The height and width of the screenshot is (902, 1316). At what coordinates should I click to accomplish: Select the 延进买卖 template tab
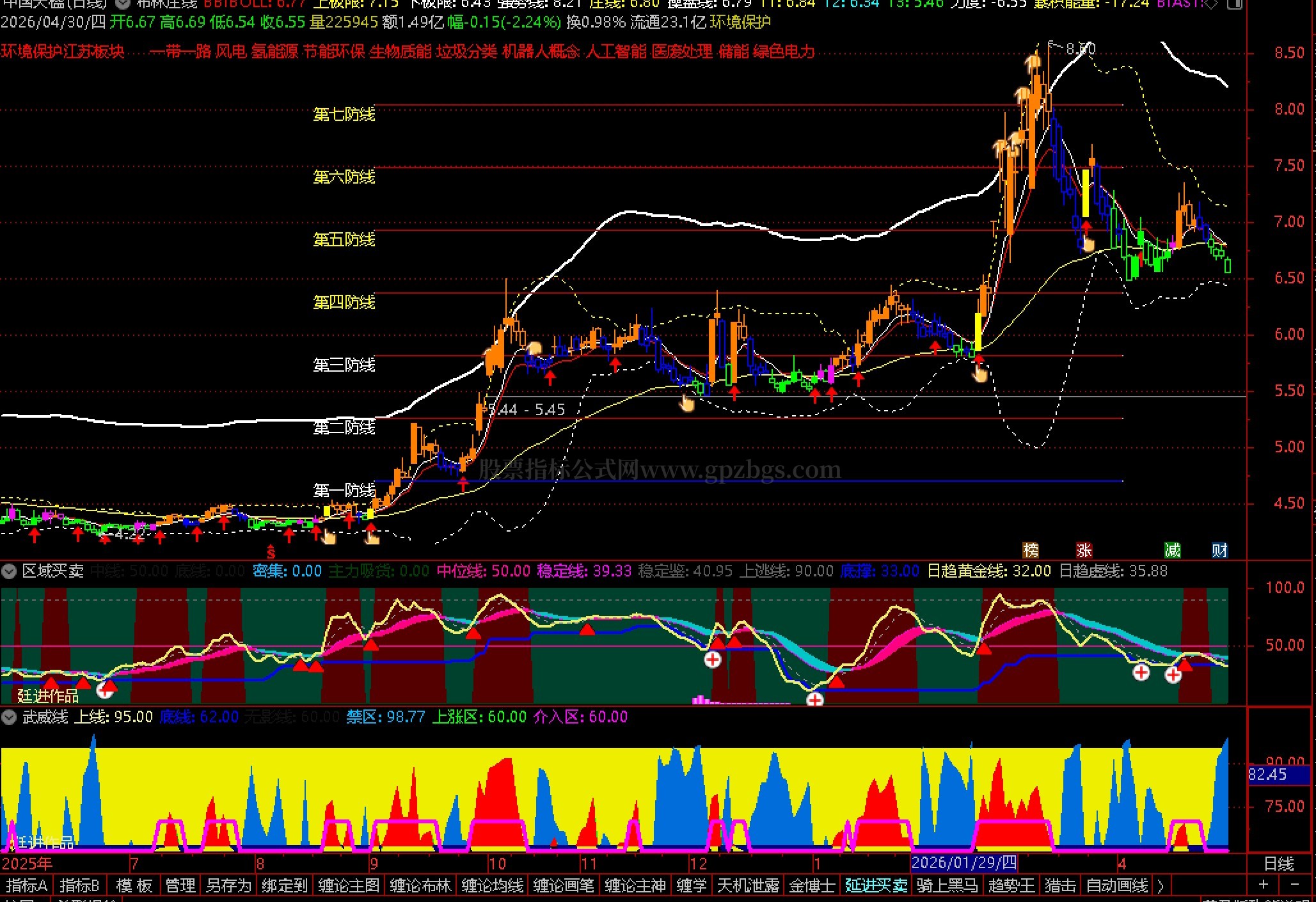point(876,885)
